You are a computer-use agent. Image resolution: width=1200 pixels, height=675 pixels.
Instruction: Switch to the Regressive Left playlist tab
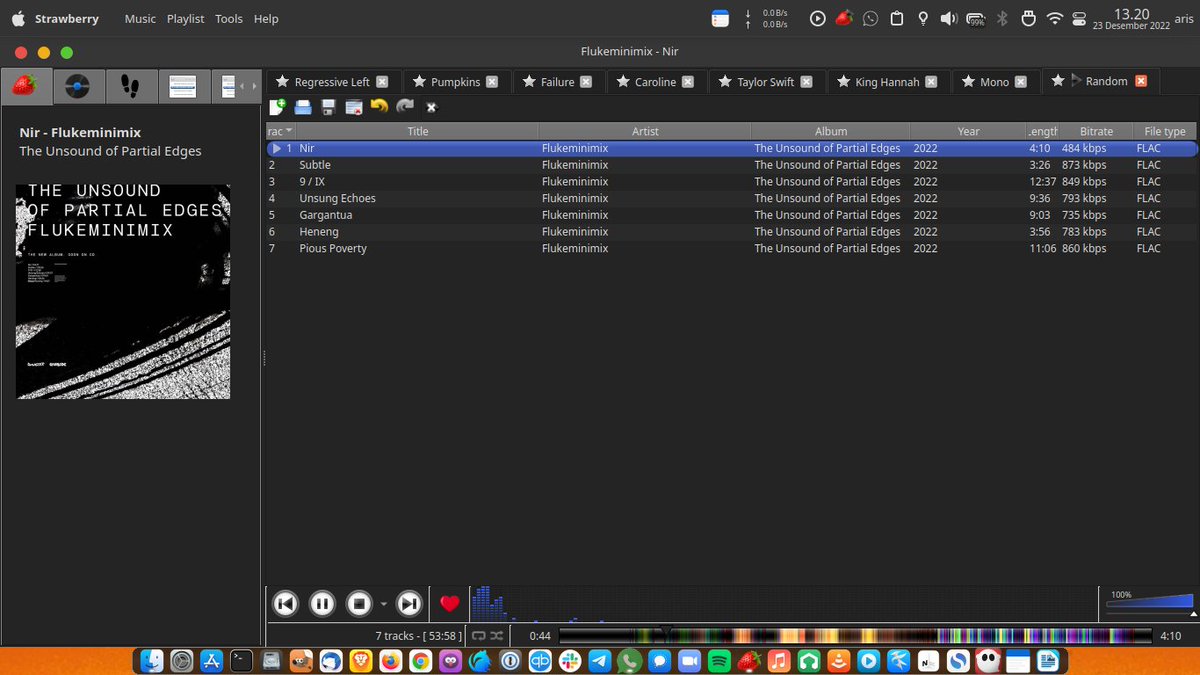tap(332, 82)
